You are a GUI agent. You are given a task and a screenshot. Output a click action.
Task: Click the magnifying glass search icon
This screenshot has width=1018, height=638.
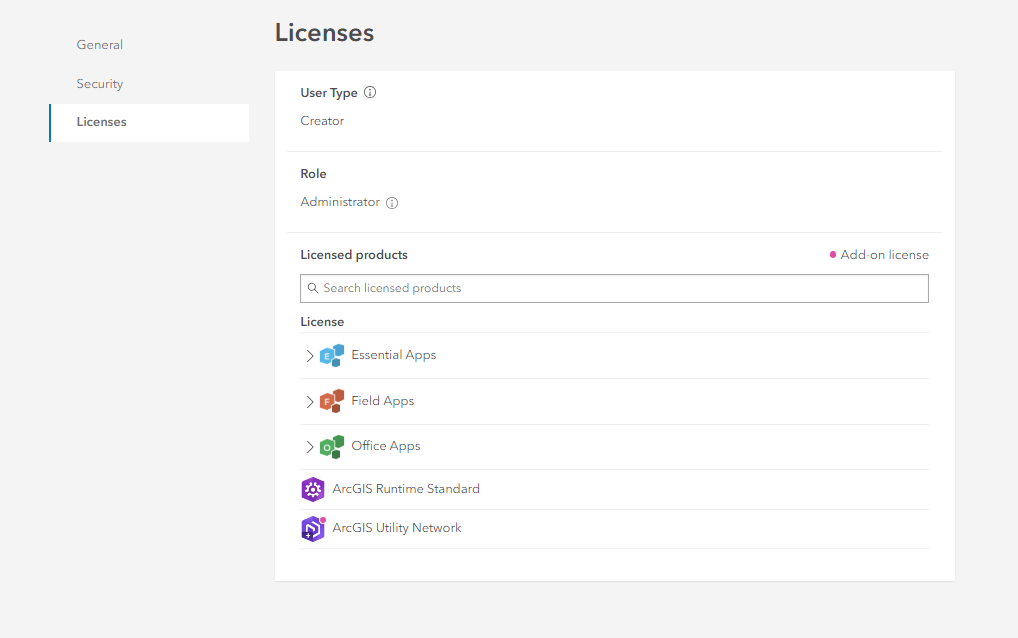click(313, 288)
